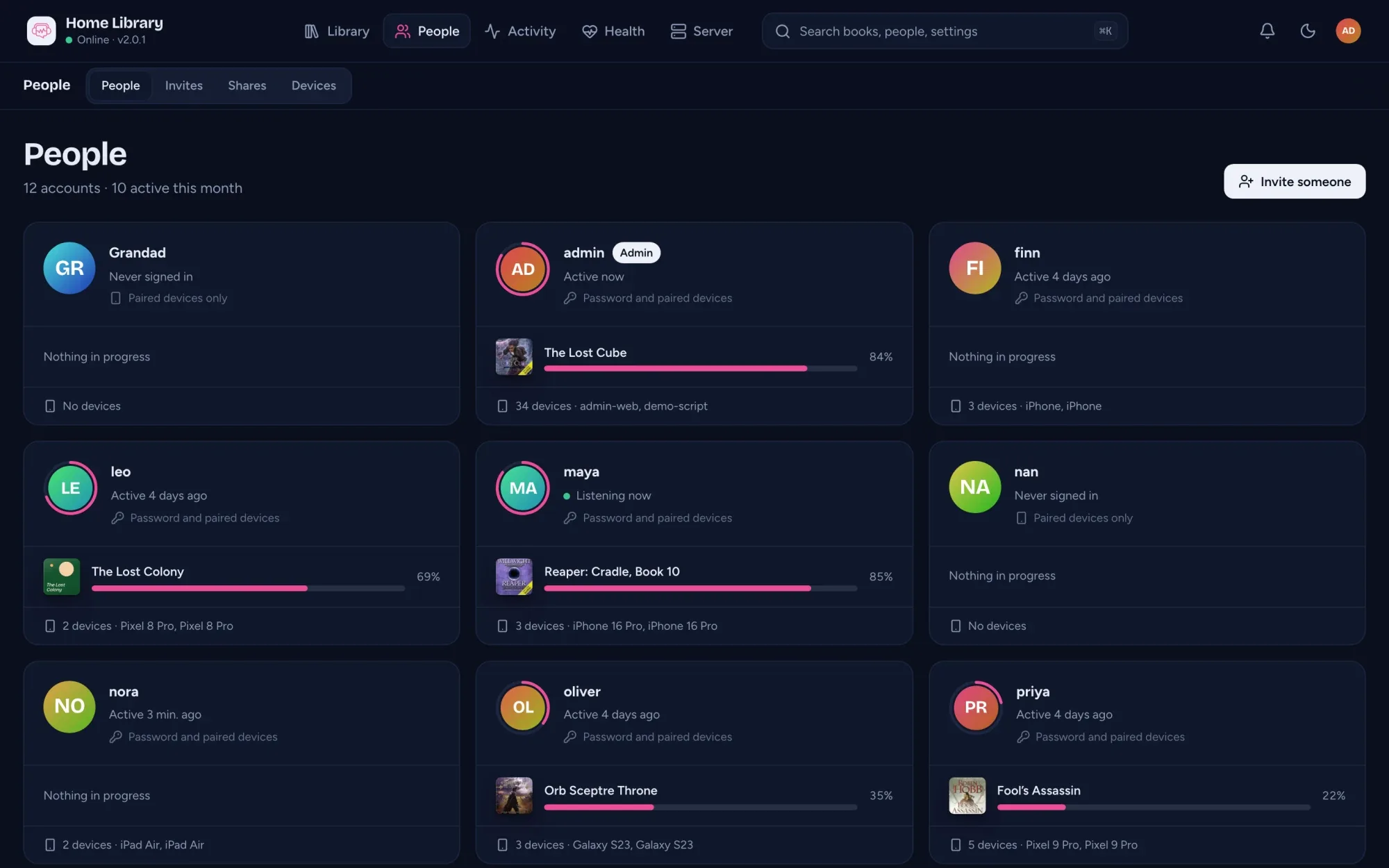The width and height of the screenshot is (1389, 868).
Task: Focus the search books, people, settings field
Action: pyautogui.click(x=945, y=31)
